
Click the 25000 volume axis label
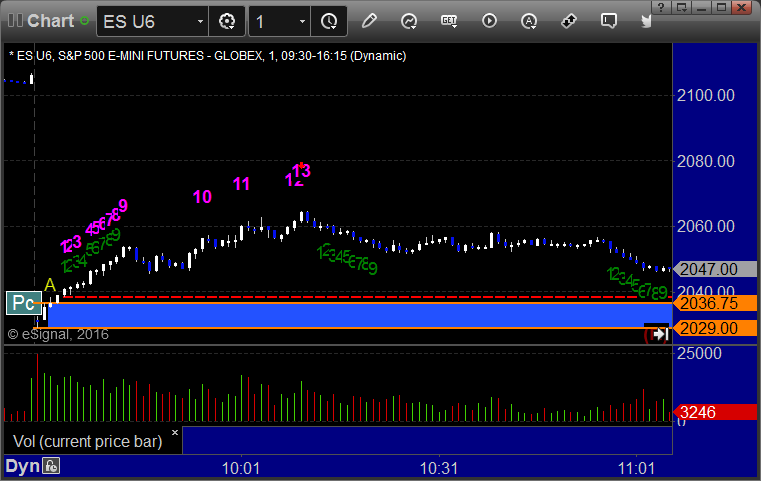coord(699,353)
